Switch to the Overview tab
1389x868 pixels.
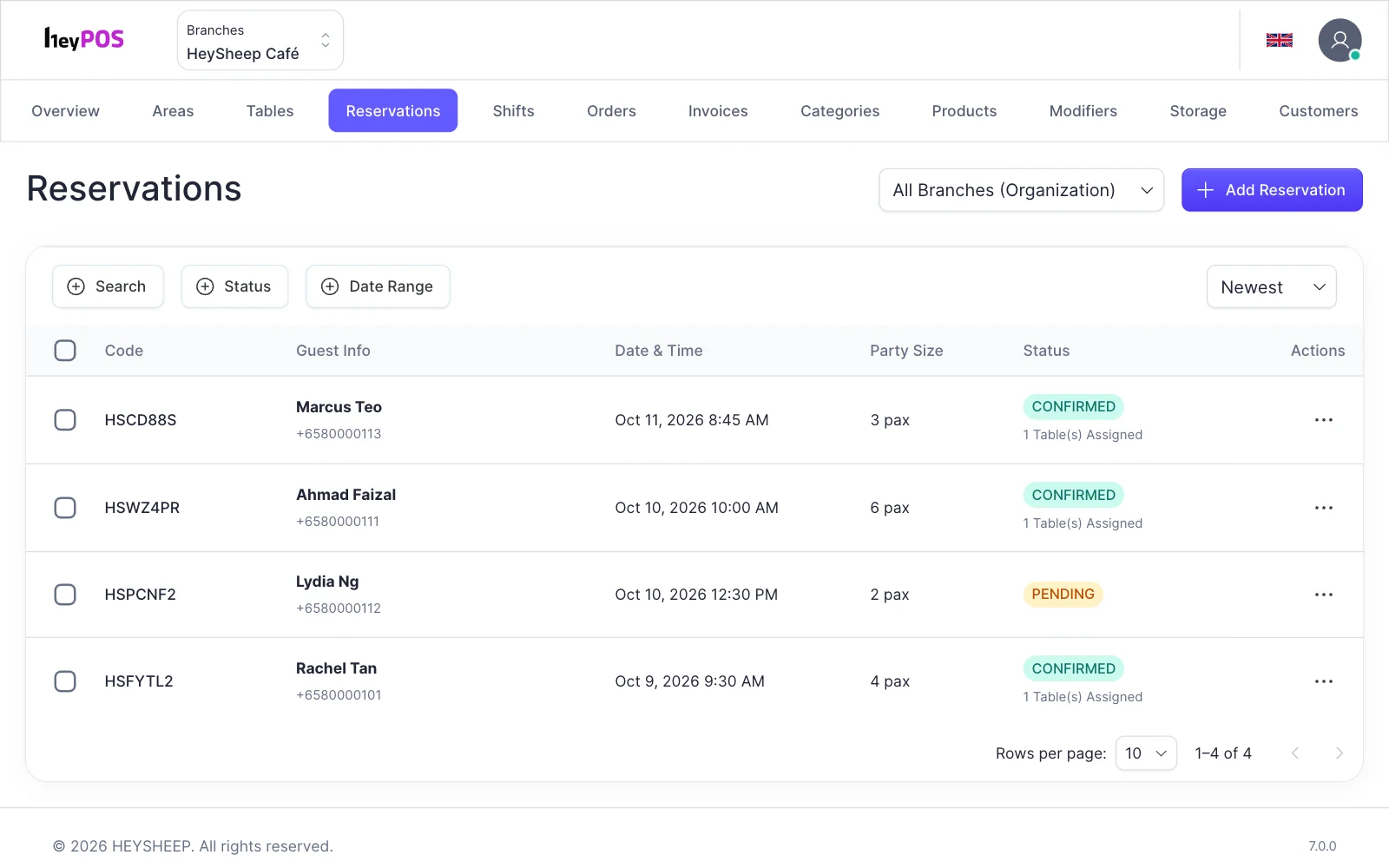pos(65,111)
